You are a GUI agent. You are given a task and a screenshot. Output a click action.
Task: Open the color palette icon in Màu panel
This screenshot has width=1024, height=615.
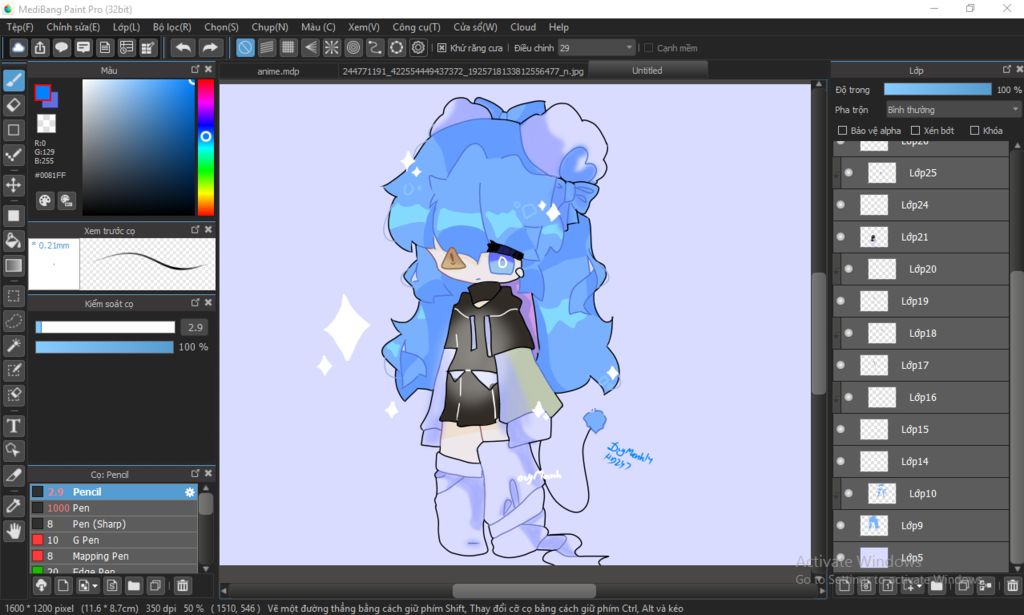tap(44, 200)
